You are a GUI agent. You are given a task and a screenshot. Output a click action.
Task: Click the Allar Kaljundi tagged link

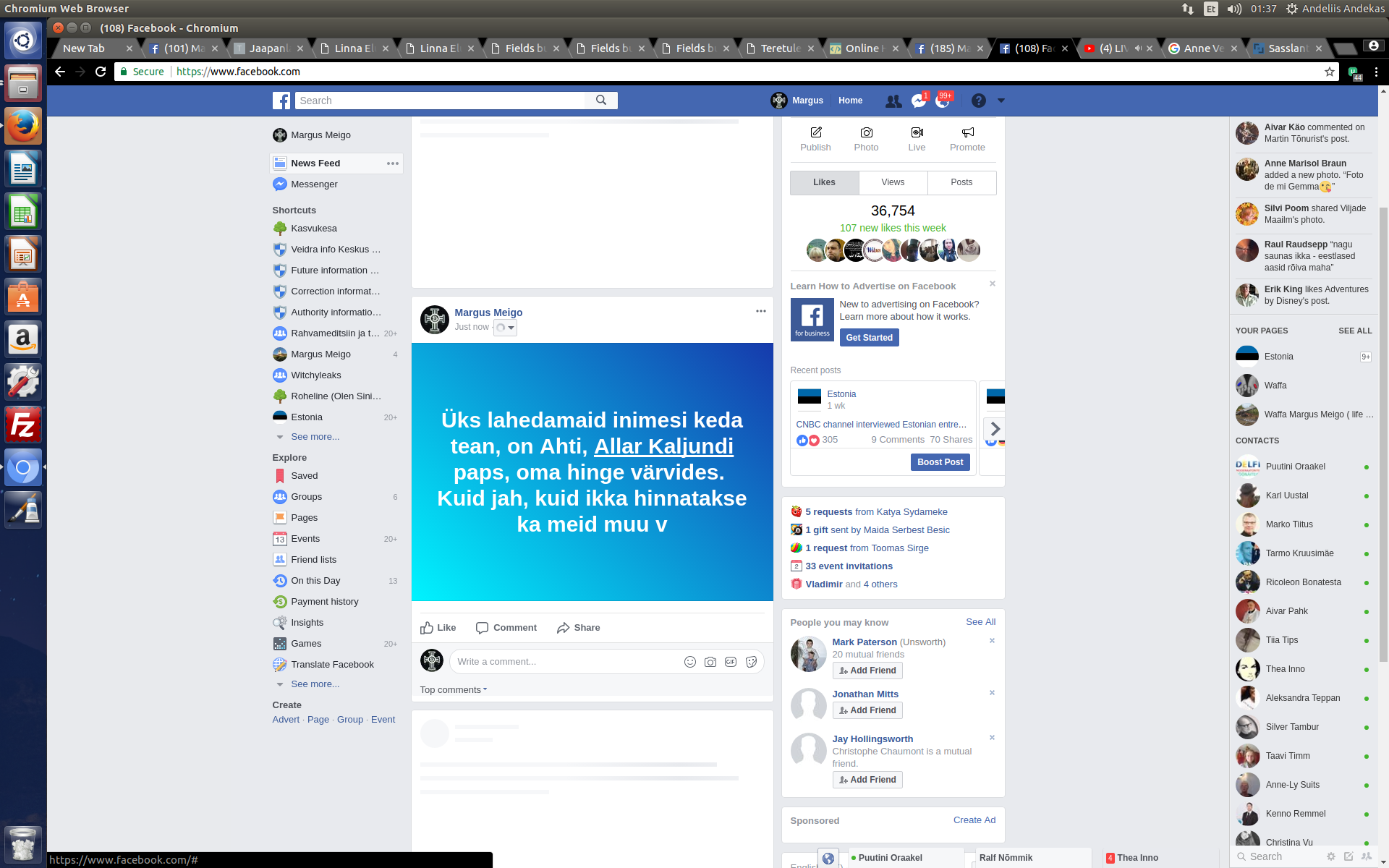[x=663, y=446]
